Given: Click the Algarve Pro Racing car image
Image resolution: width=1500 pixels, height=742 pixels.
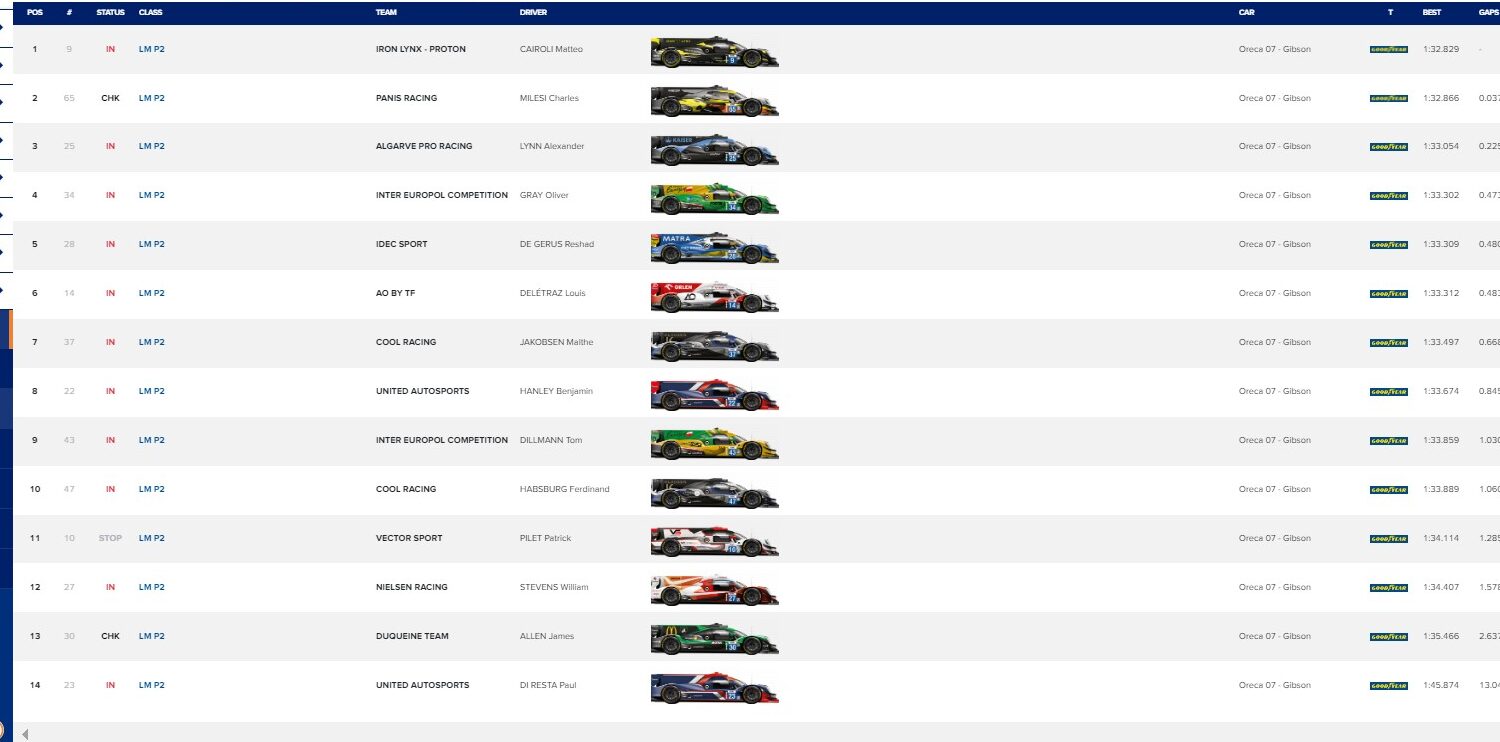Looking at the screenshot, I should pyautogui.click(x=714, y=149).
